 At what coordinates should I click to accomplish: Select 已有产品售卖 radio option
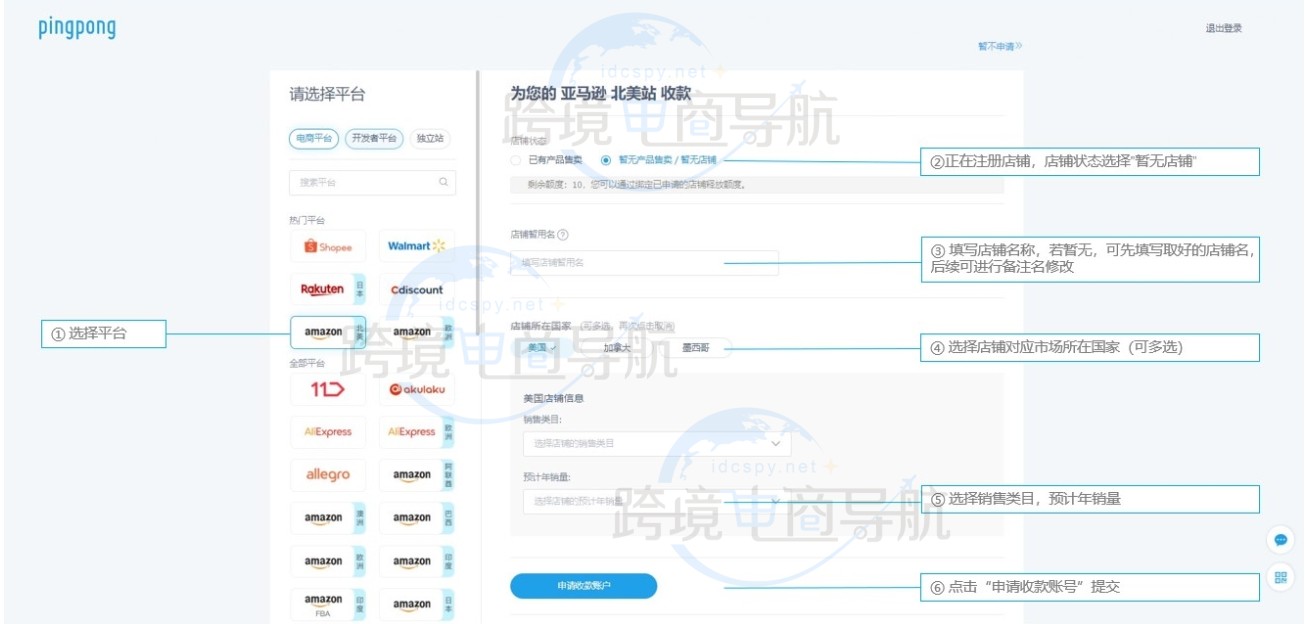516,160
